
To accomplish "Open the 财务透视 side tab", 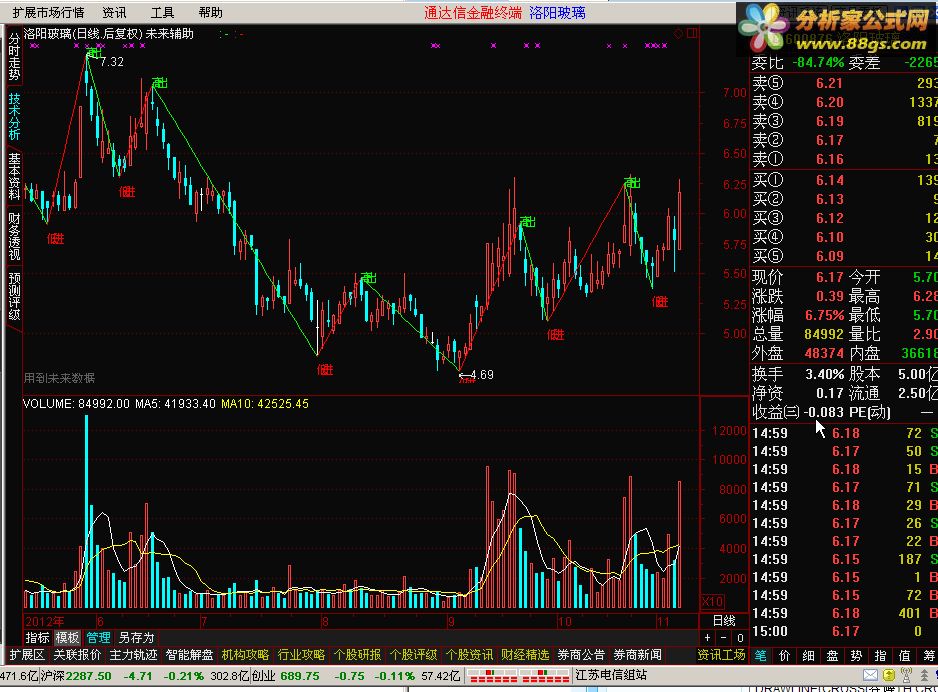I will click(14, 236).
